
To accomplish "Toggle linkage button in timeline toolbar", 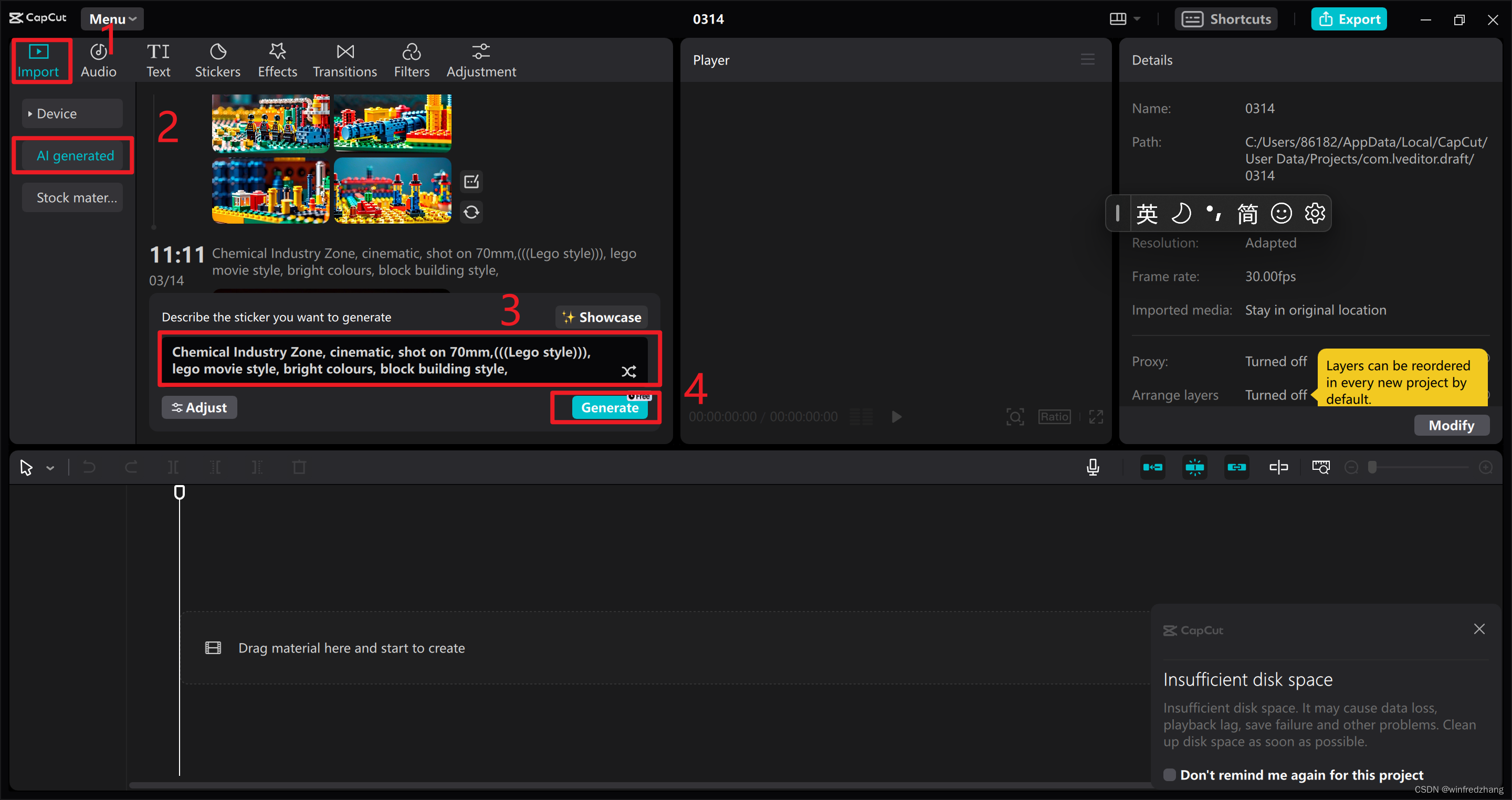I will 1237,467.
